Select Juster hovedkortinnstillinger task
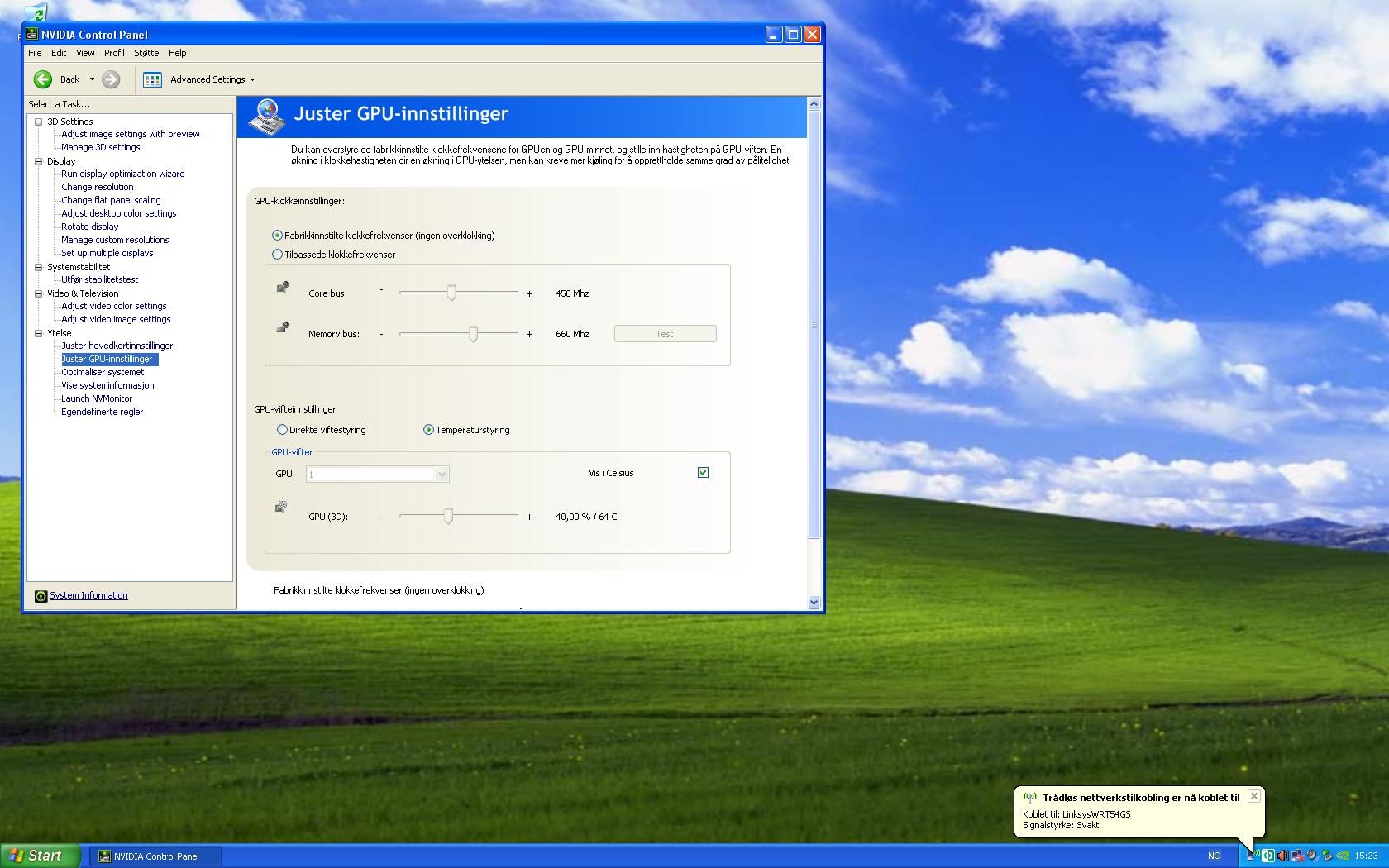This screenshot has height=868, width=1389. [117, 346]
